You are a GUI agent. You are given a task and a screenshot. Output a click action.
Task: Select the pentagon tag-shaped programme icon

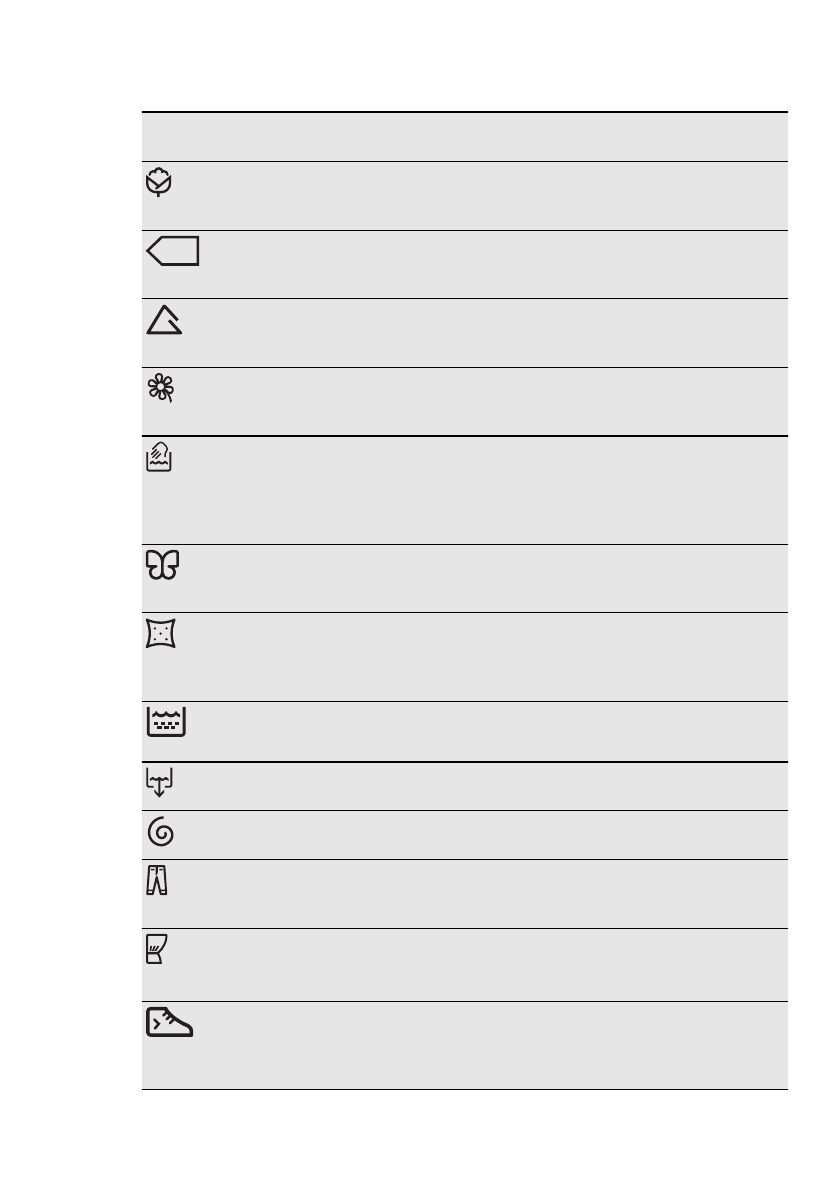point(173,252)
